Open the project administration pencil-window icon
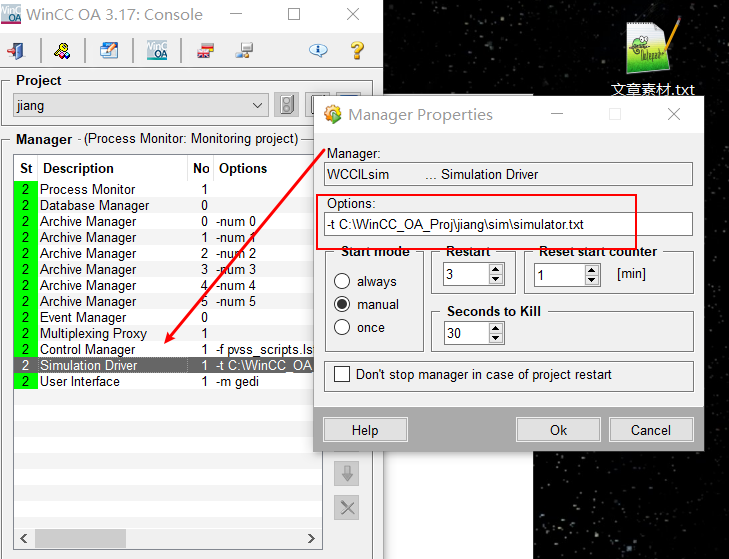The image size is (729, 559). tap(109, 50)
